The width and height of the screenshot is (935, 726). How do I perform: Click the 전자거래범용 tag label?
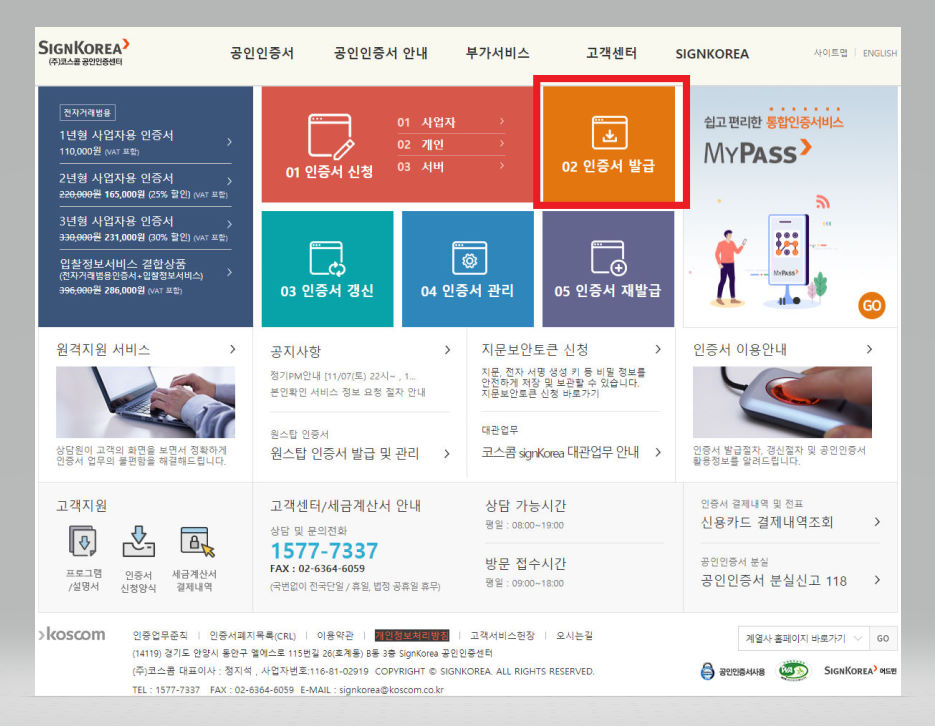(x=87, y=113)
